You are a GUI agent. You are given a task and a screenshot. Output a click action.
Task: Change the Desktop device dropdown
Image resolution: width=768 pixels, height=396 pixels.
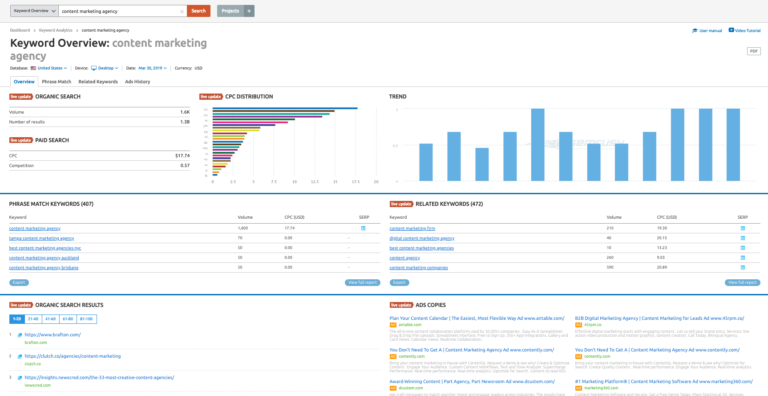click(105, 68)
